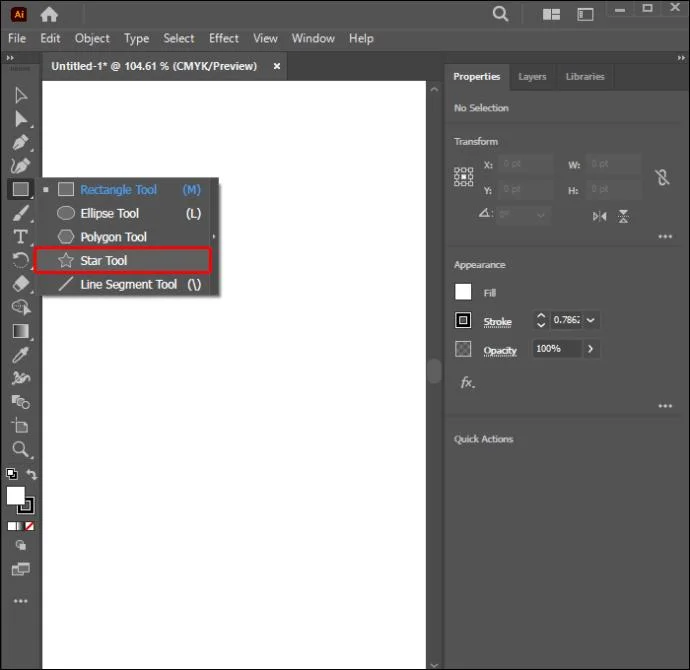Select the Zoom tool
Image resolution: width=690 pixels, height=670 pixels.
20,449
